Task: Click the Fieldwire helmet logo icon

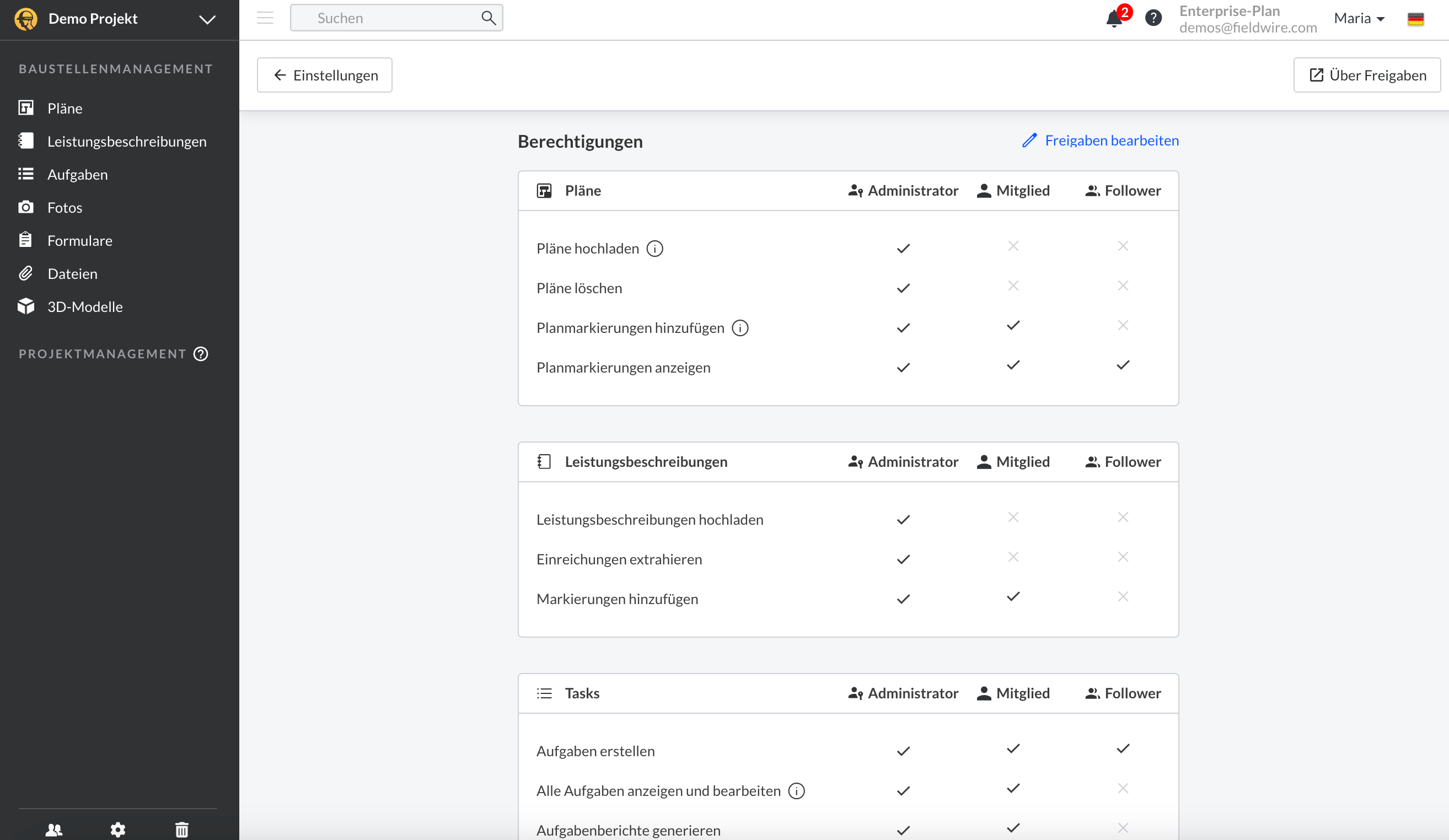Action: point(26,19)
